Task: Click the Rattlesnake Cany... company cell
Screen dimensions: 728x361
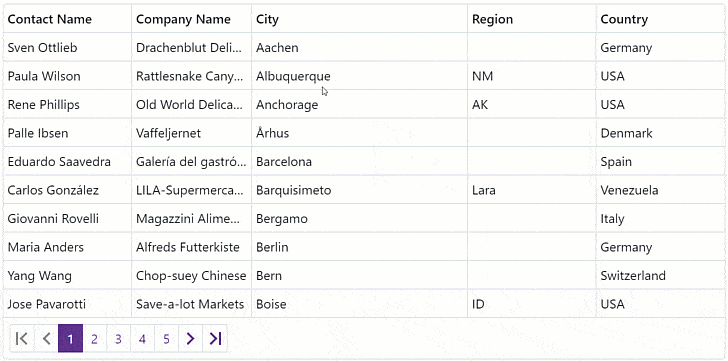Action: coord(191,76)
